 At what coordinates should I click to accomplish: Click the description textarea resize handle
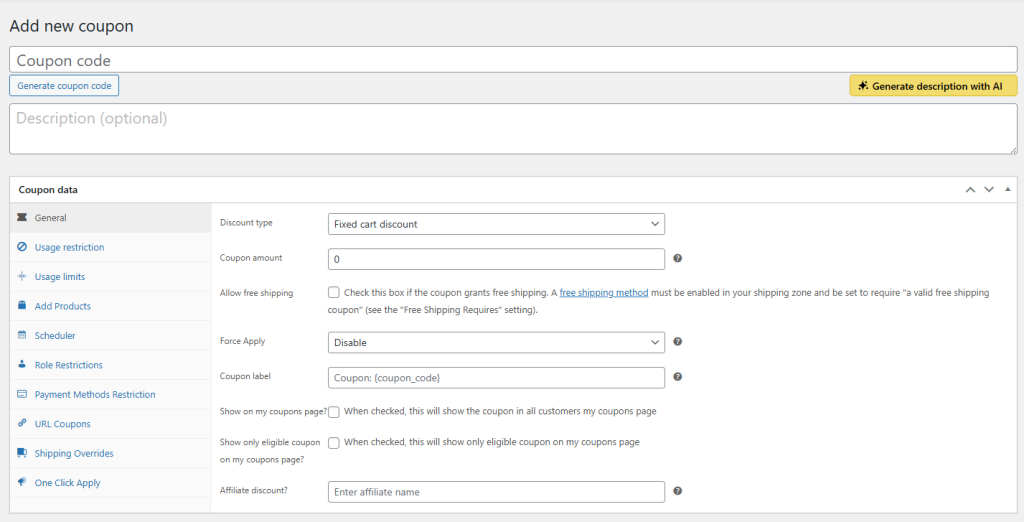point(1013,150)
